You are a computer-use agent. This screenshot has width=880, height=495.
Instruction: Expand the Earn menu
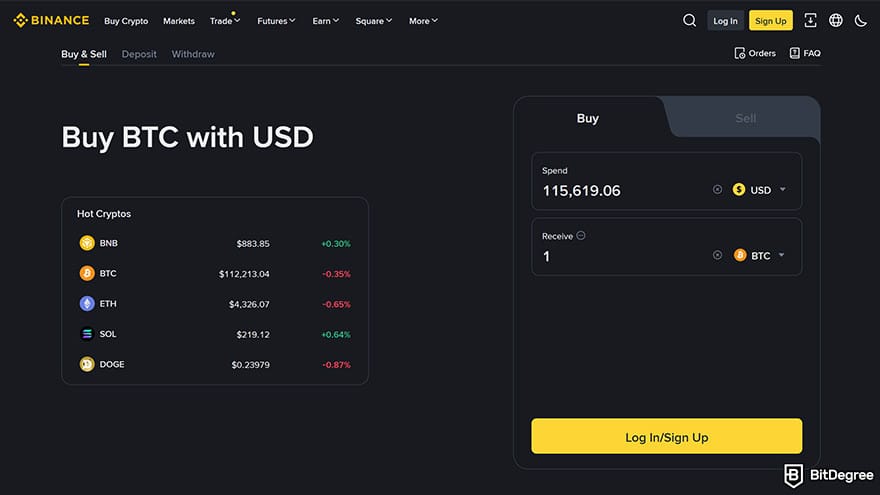pos(326,21)
